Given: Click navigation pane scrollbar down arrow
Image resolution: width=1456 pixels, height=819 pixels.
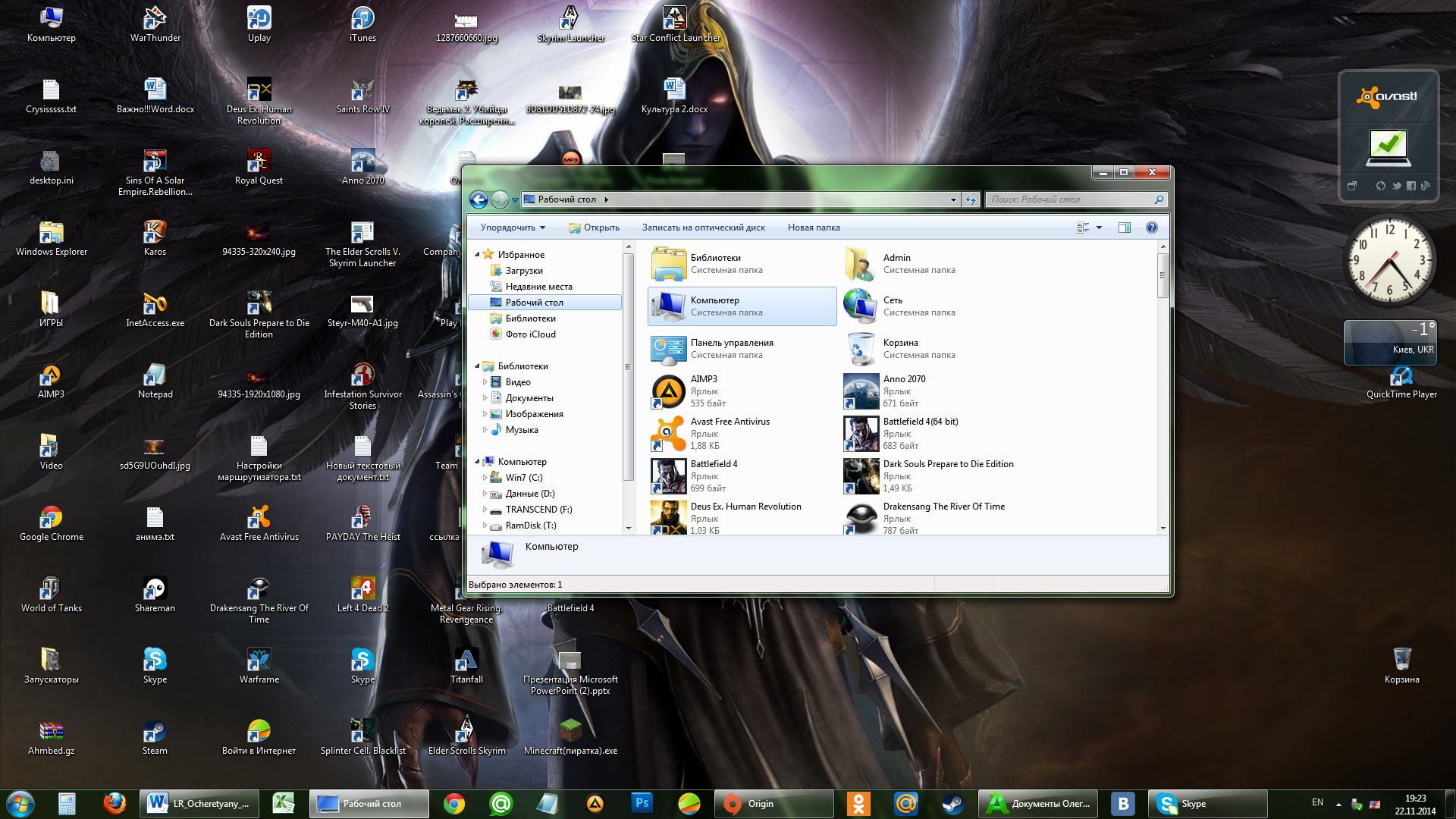Looking at the screenshot, I should point(629,528).
